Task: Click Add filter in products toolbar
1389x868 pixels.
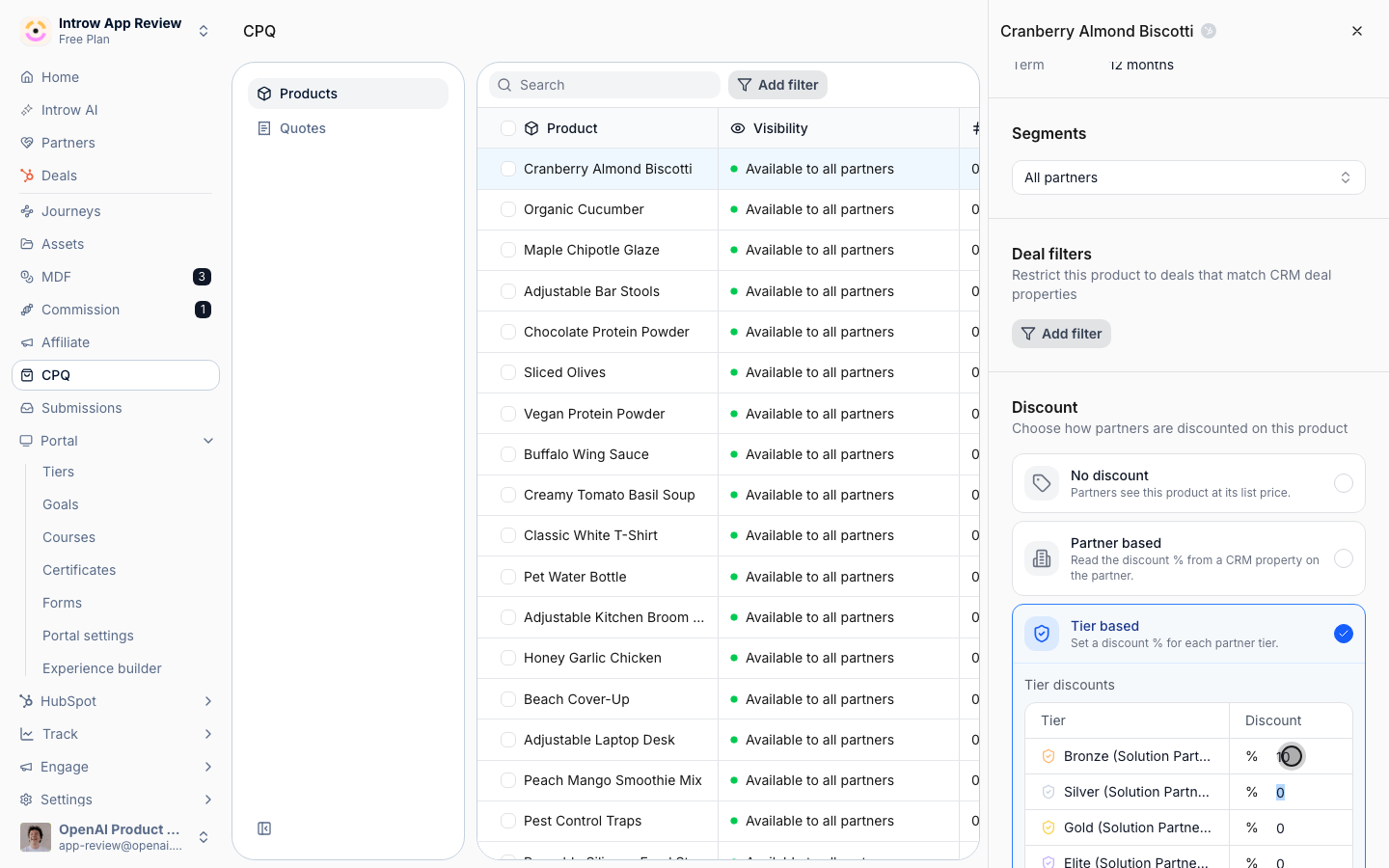Action: (777, 85)
